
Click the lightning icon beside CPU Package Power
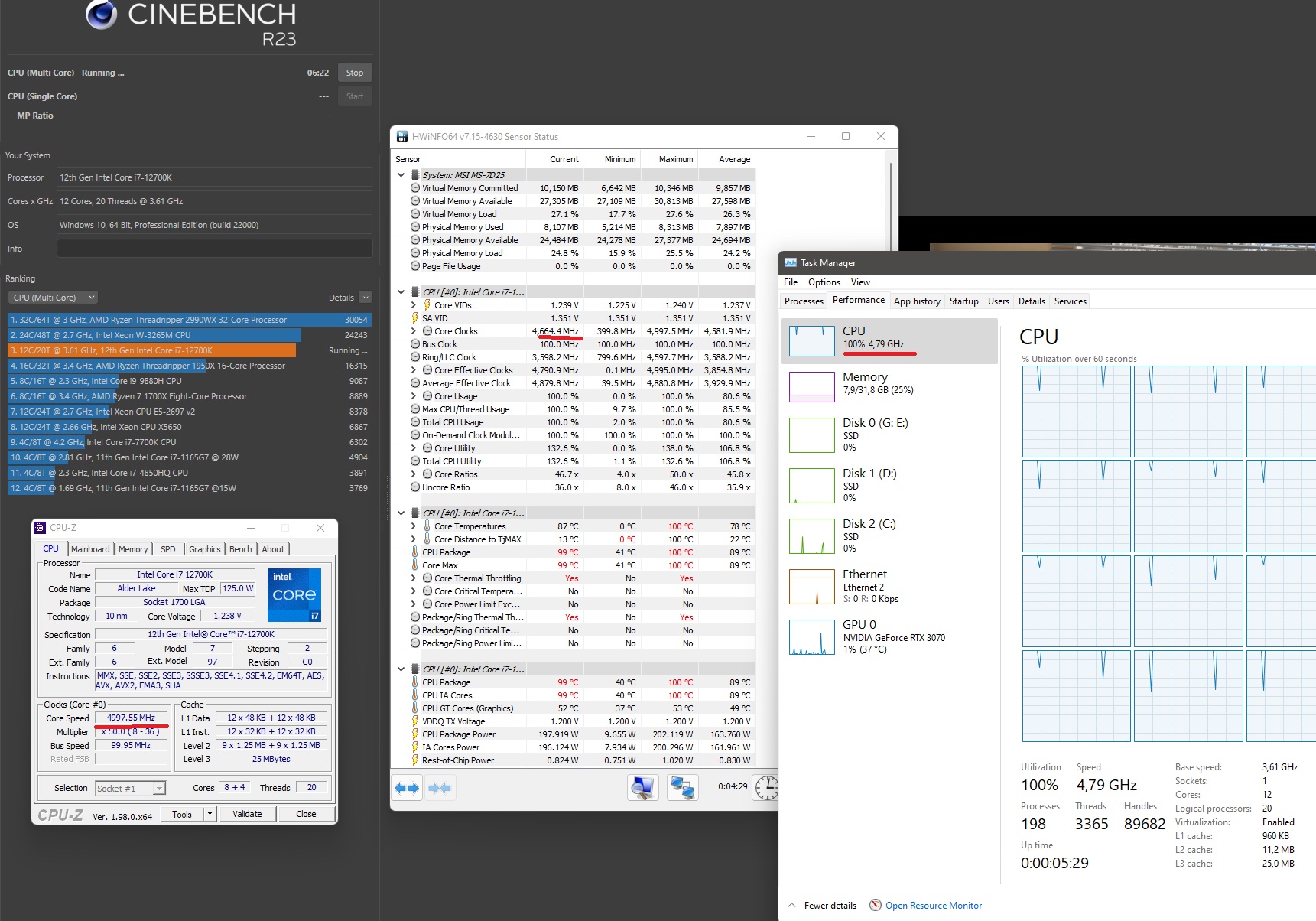[x=415, y=734]
